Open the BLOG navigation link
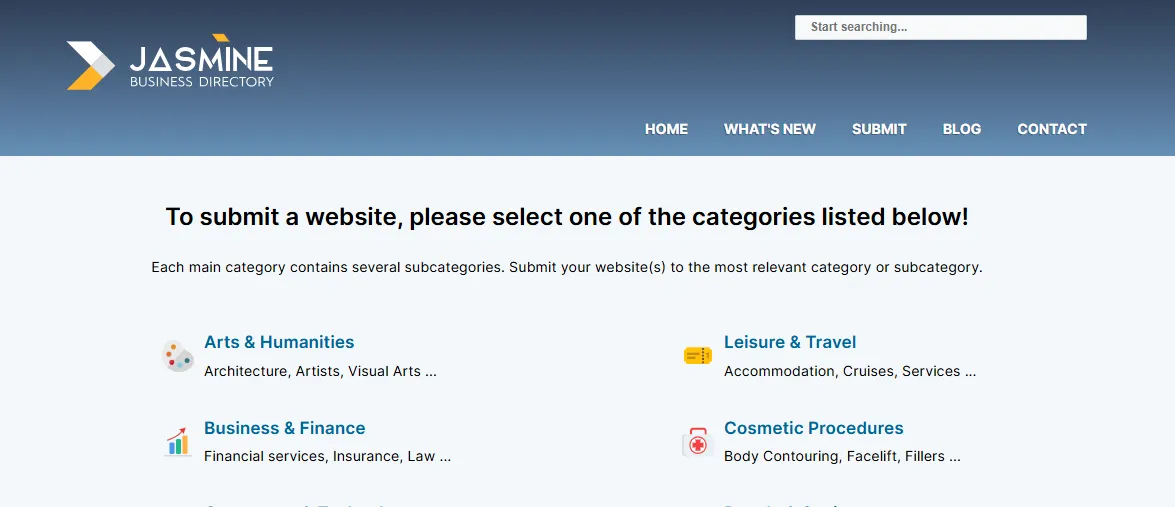The width and height of the screenshot is (1175, 507). point(961,129)
